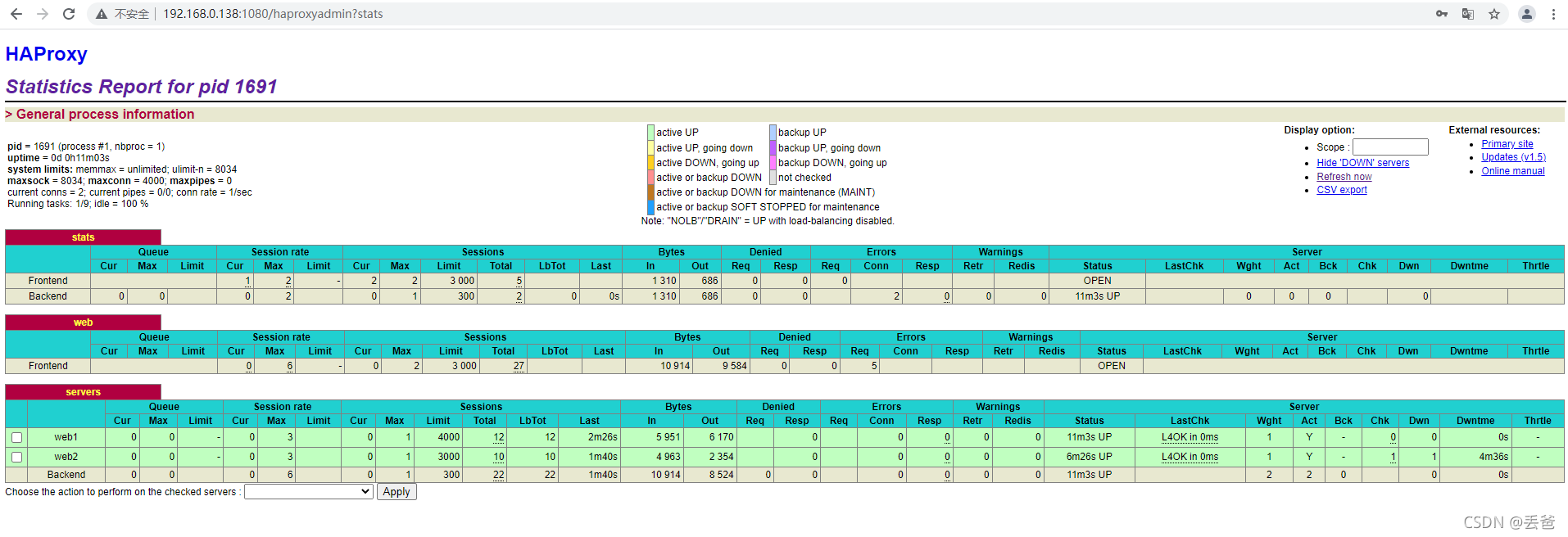Open the Online manual link
The height and width of the screenshot is (537, 1568).
pyautogui.click(x=1513, y=171)
